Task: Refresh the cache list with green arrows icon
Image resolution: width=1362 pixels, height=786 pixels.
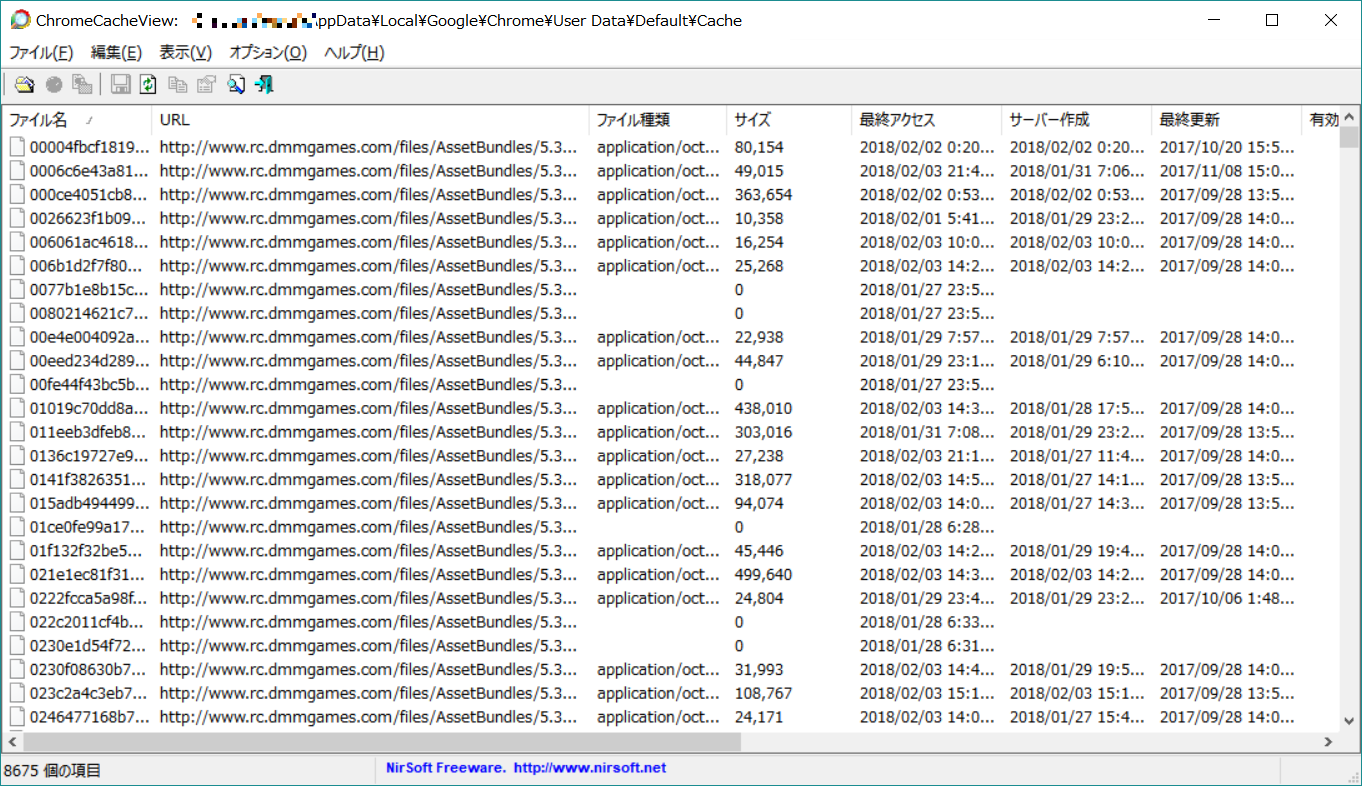Action: 149,85
